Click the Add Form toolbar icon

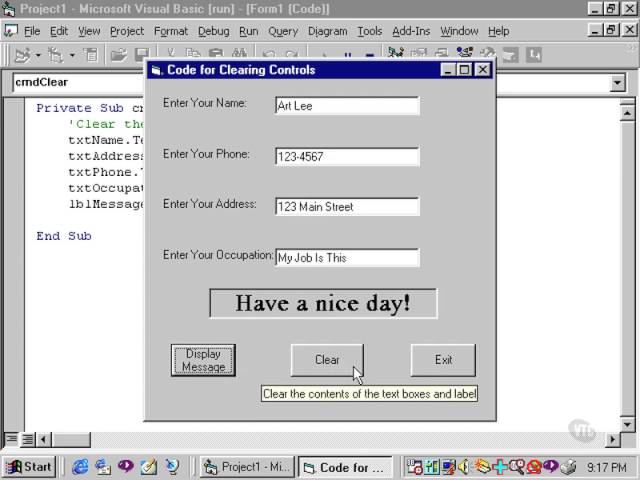(x=53, y=55)
